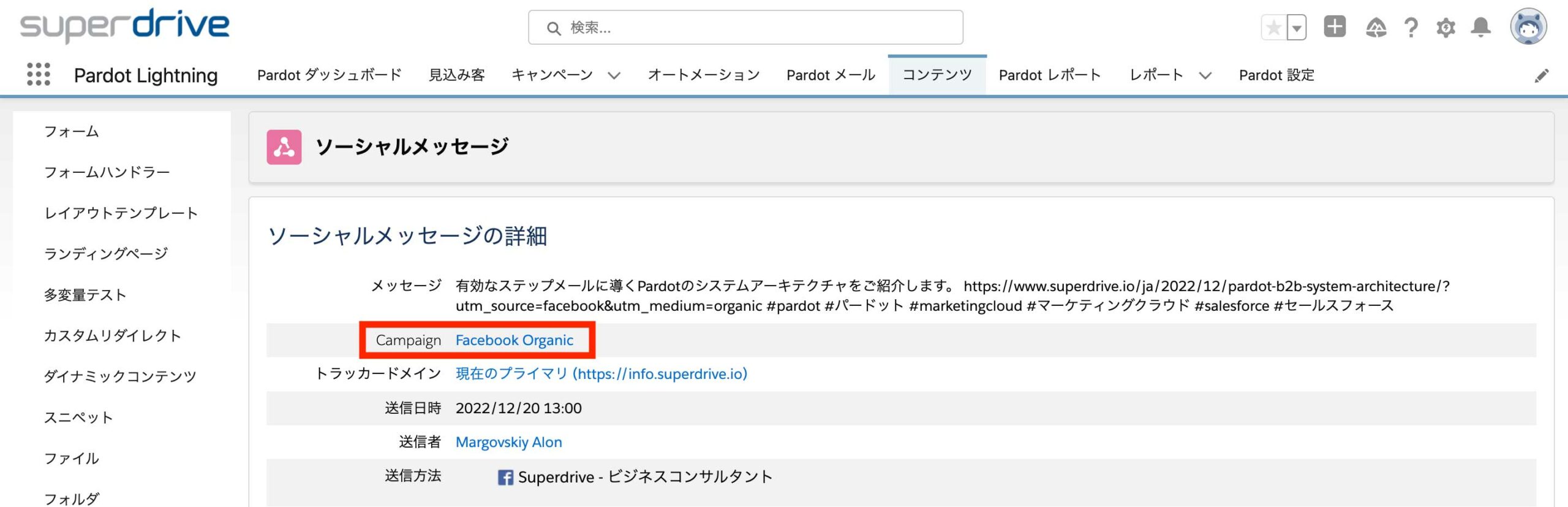
Task: Open the help question mark icon
Action: [1411, 28]
